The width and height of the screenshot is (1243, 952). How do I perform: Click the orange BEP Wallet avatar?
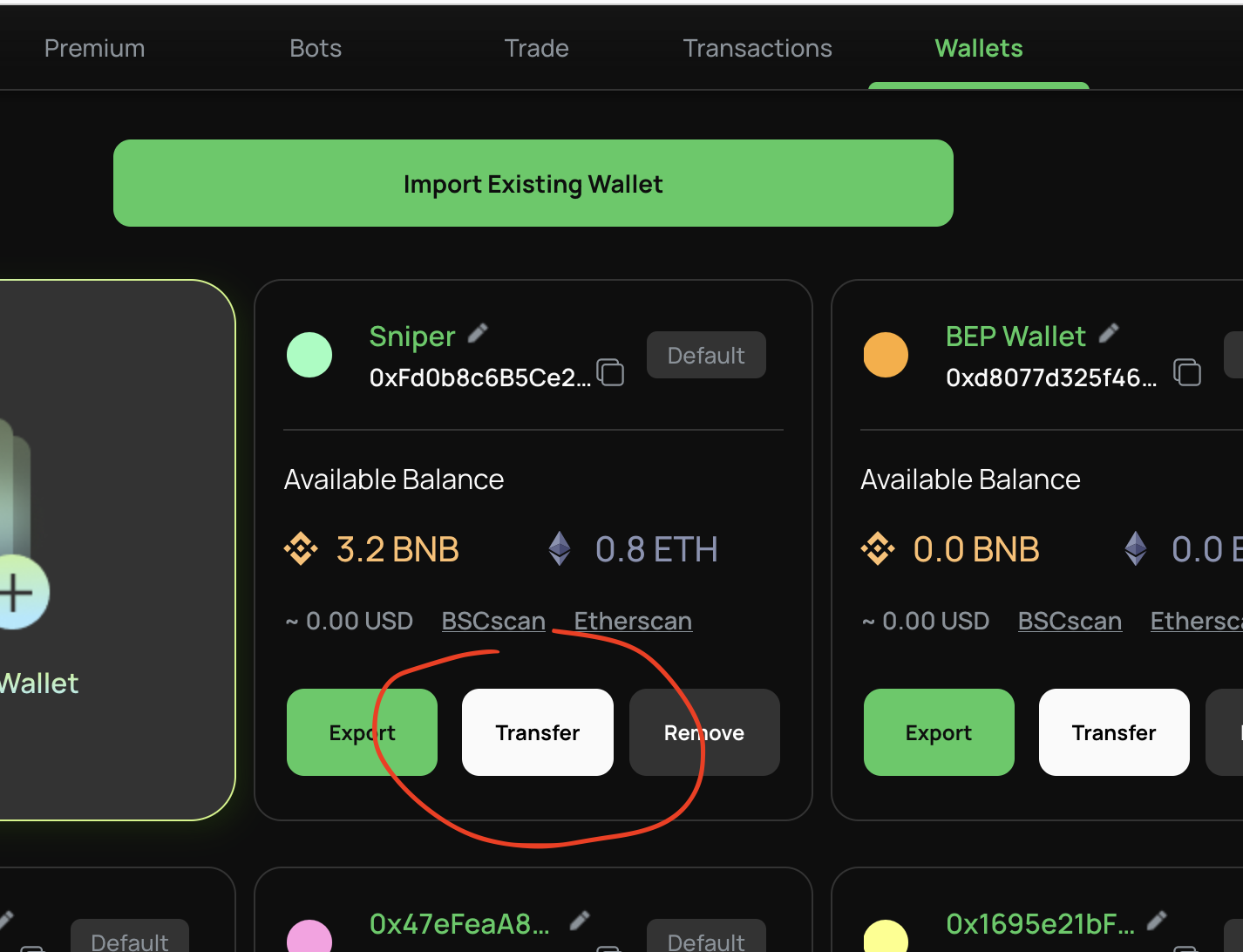pyautogui.click(x=886, y=355)
